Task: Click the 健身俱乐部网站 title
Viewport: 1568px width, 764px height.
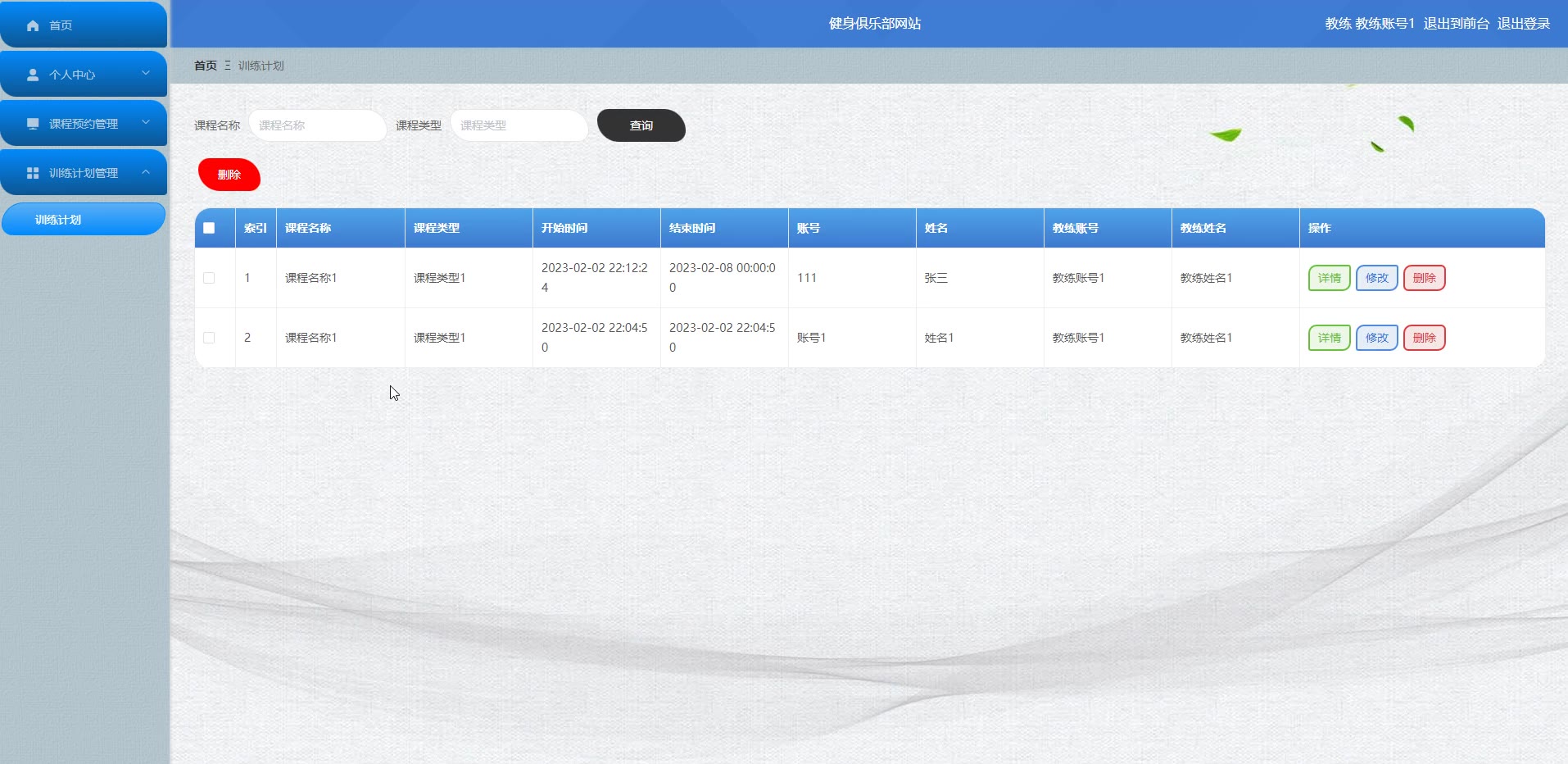Action: click(875, 24)
